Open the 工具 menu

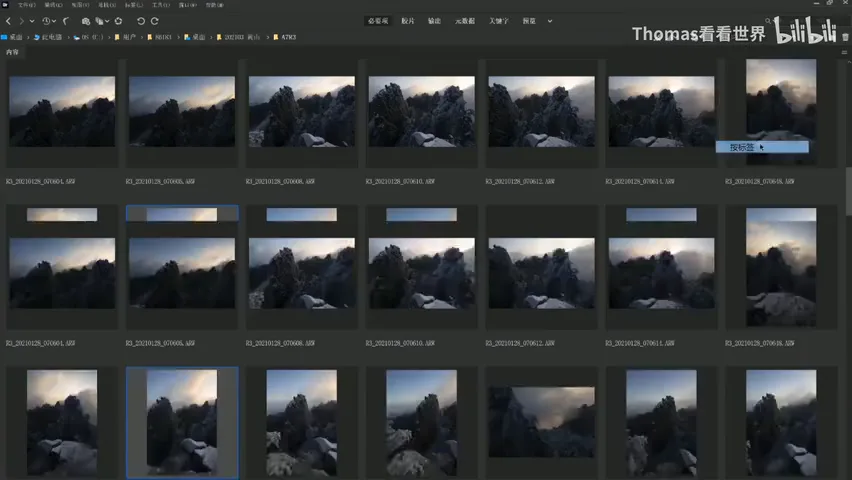pos(161,5)
